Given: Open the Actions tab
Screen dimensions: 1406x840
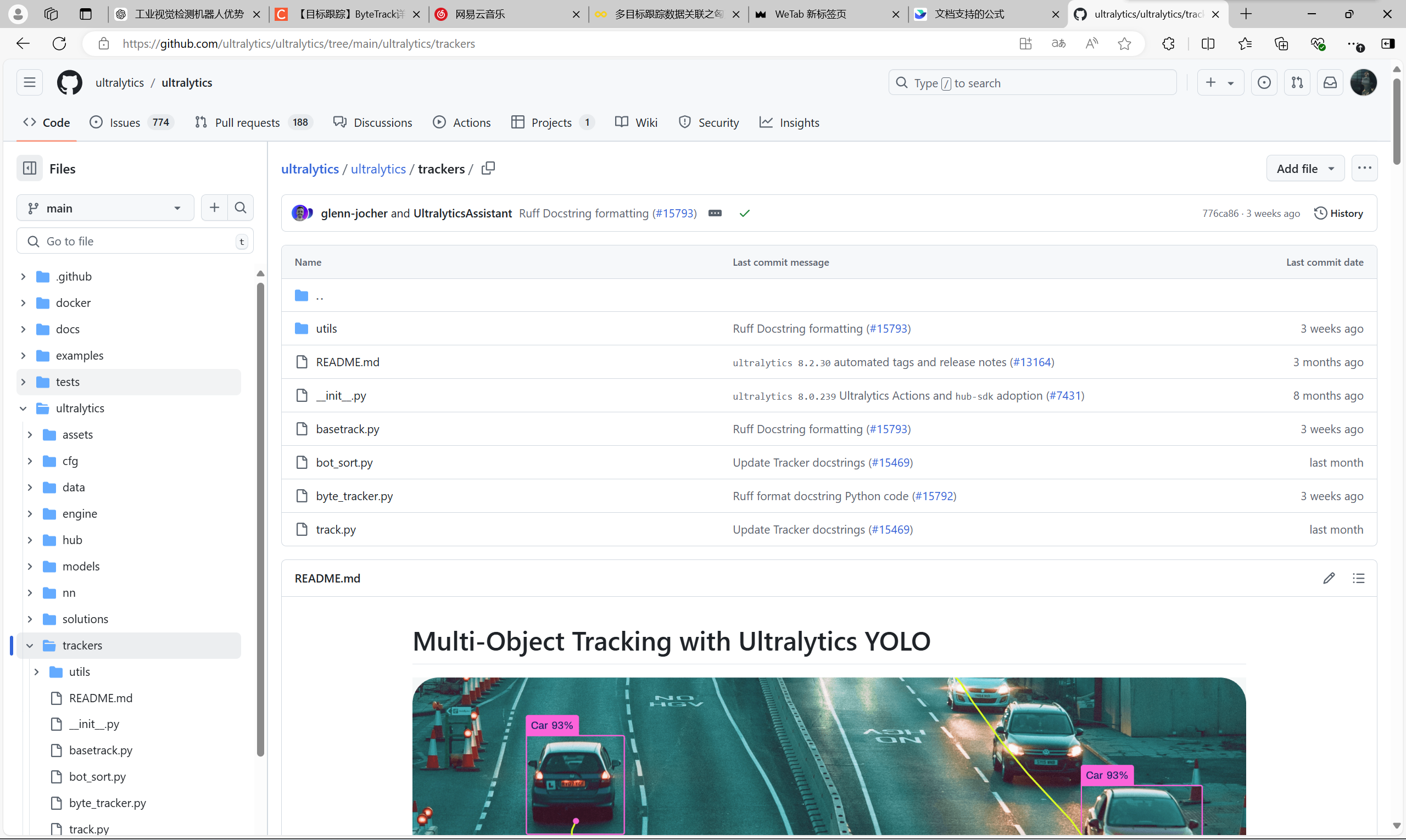Looking at the screenshot, I should click(x=461, y=122).
